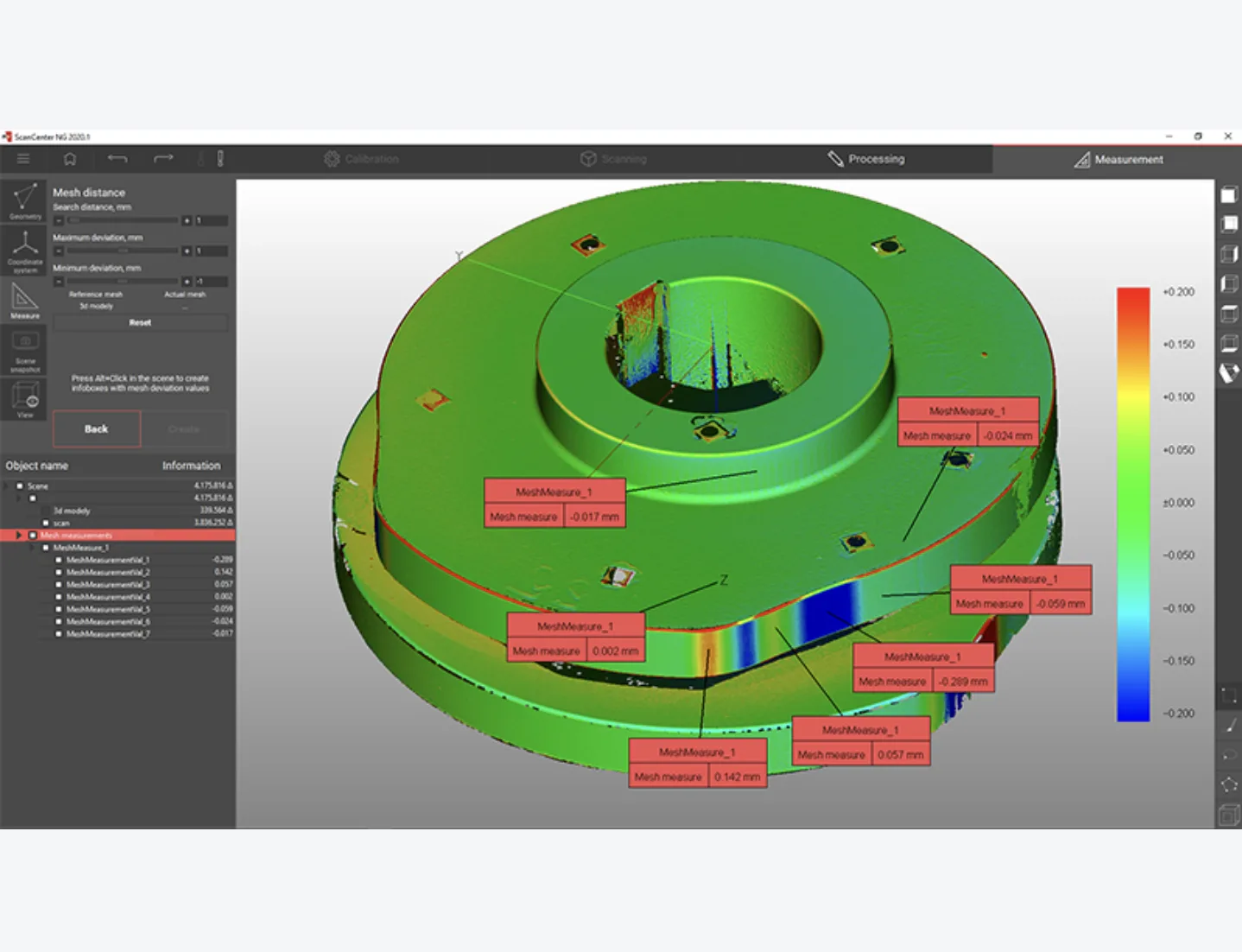
Task: Switch to the Scanning tab
Action: pos(613,159)
